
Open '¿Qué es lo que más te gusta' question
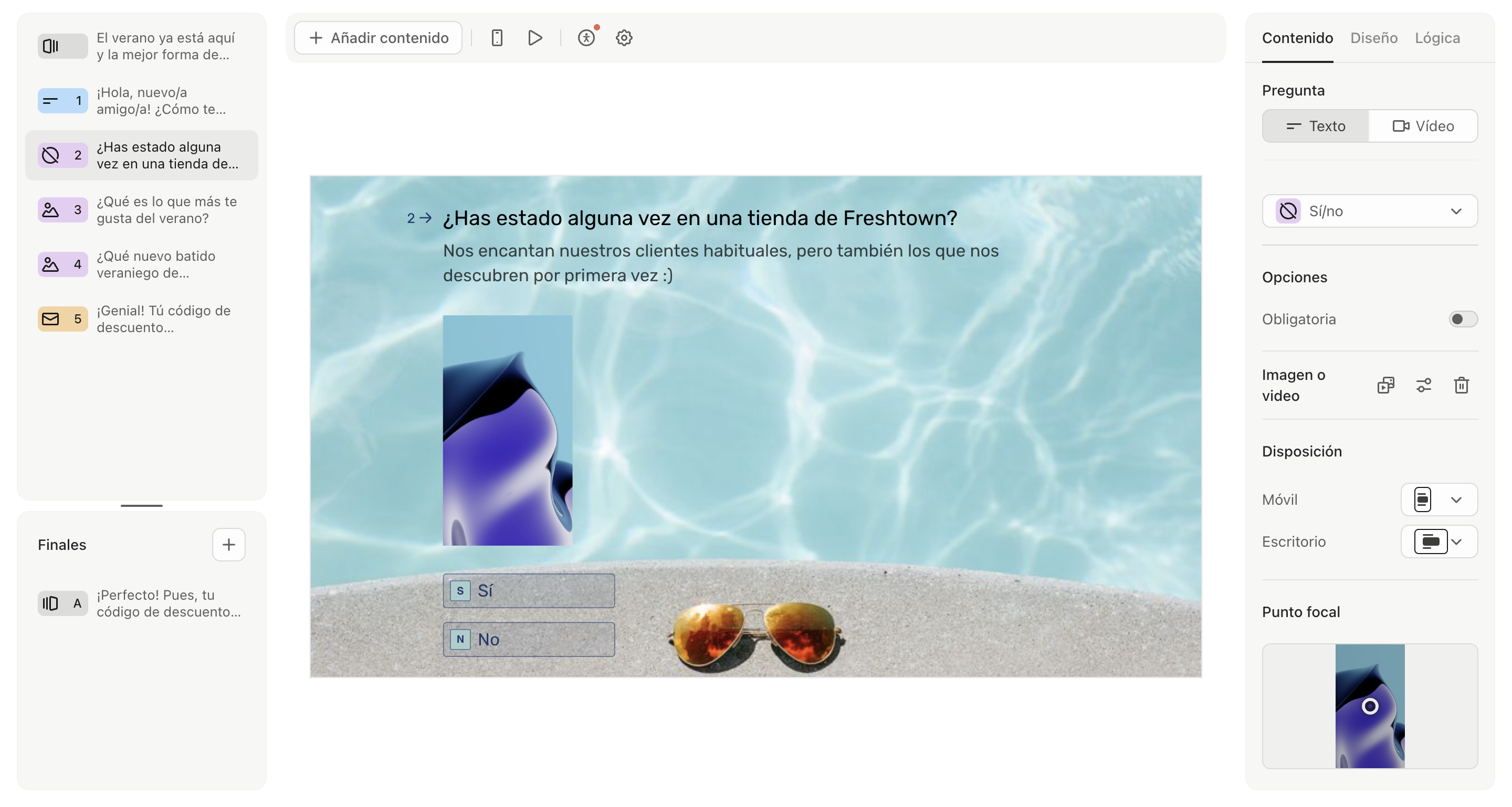142,210
